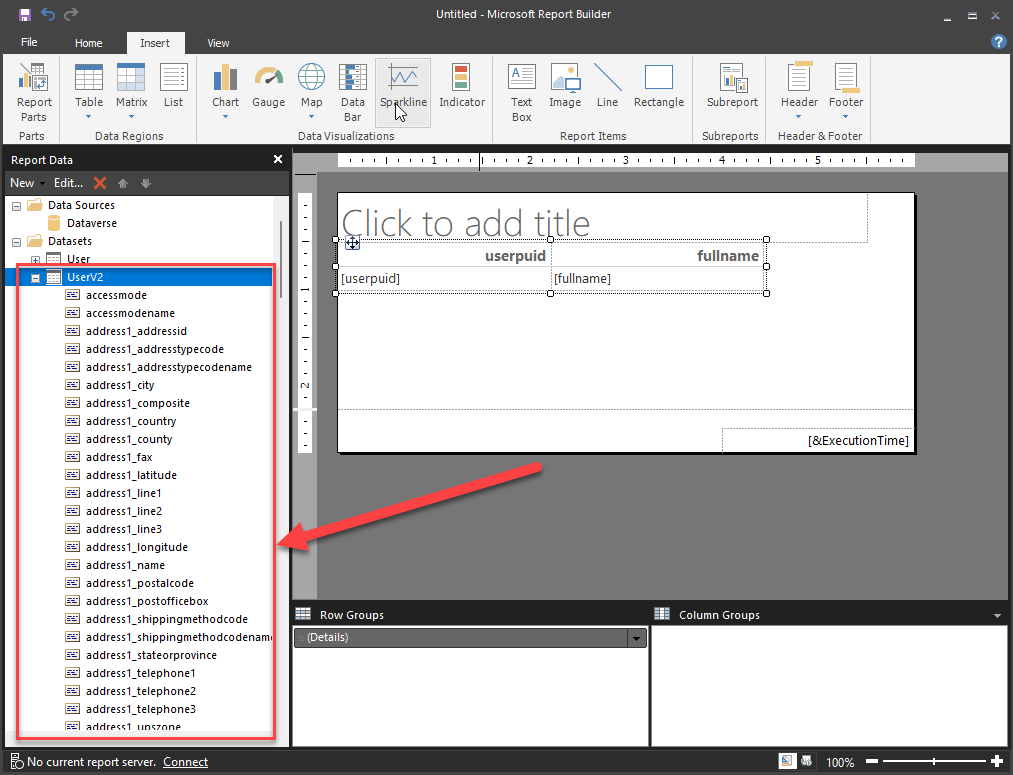The image size is (1013, 775).
Task: Select the Dataverse data source
Action: pyautogui.click(x=91, y=223)
